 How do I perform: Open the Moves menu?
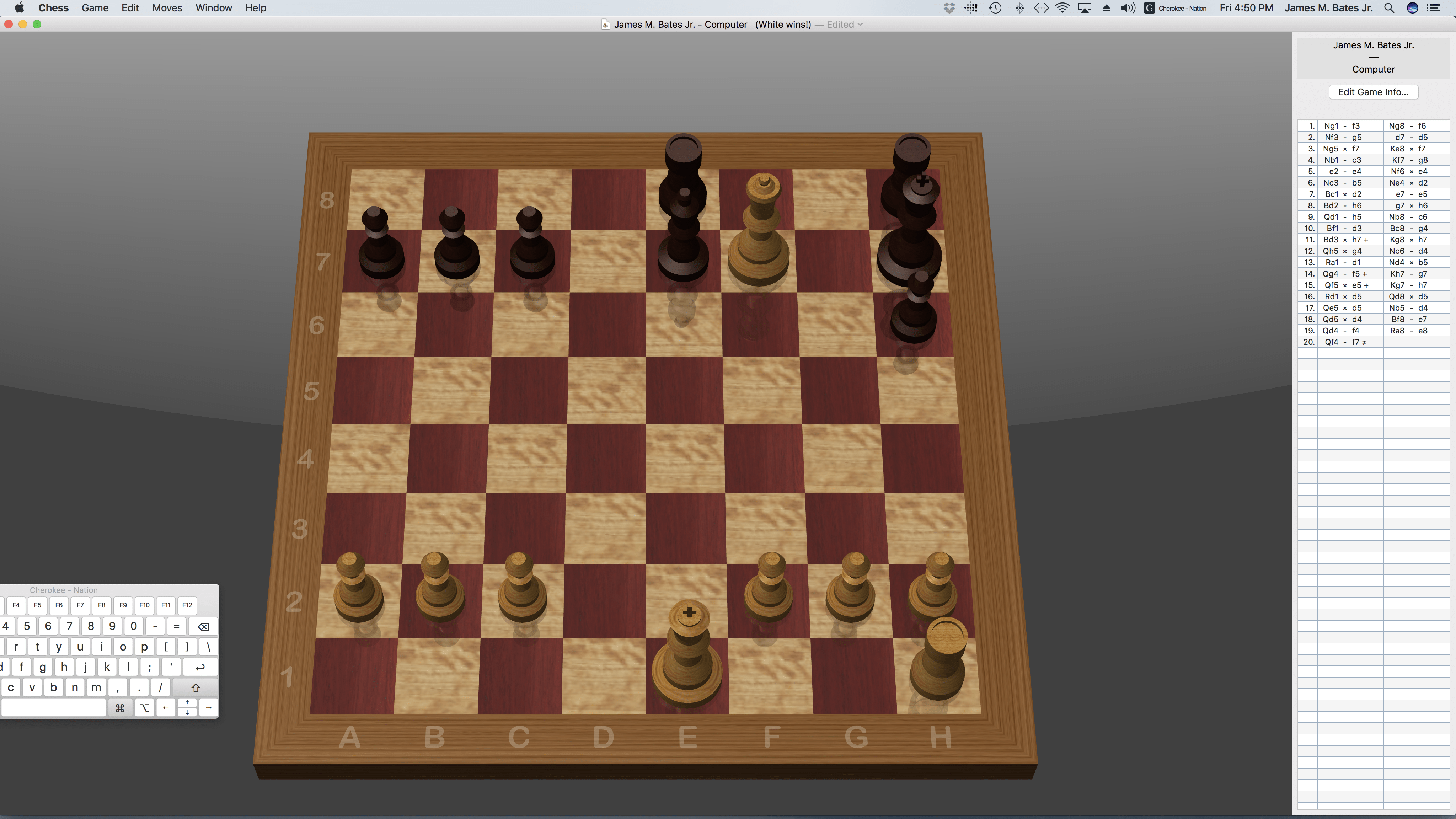point(167,8)
